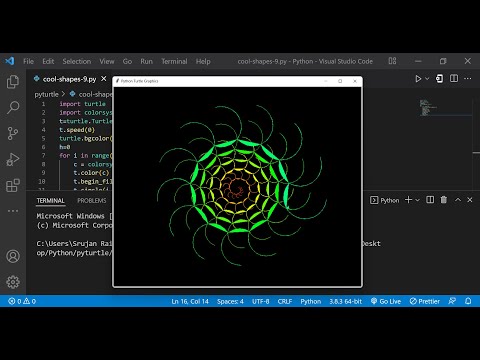Screen dimensions: 480x360
Task: Click the open changes icon in editor toolbar
Action: tap(440, 79)
